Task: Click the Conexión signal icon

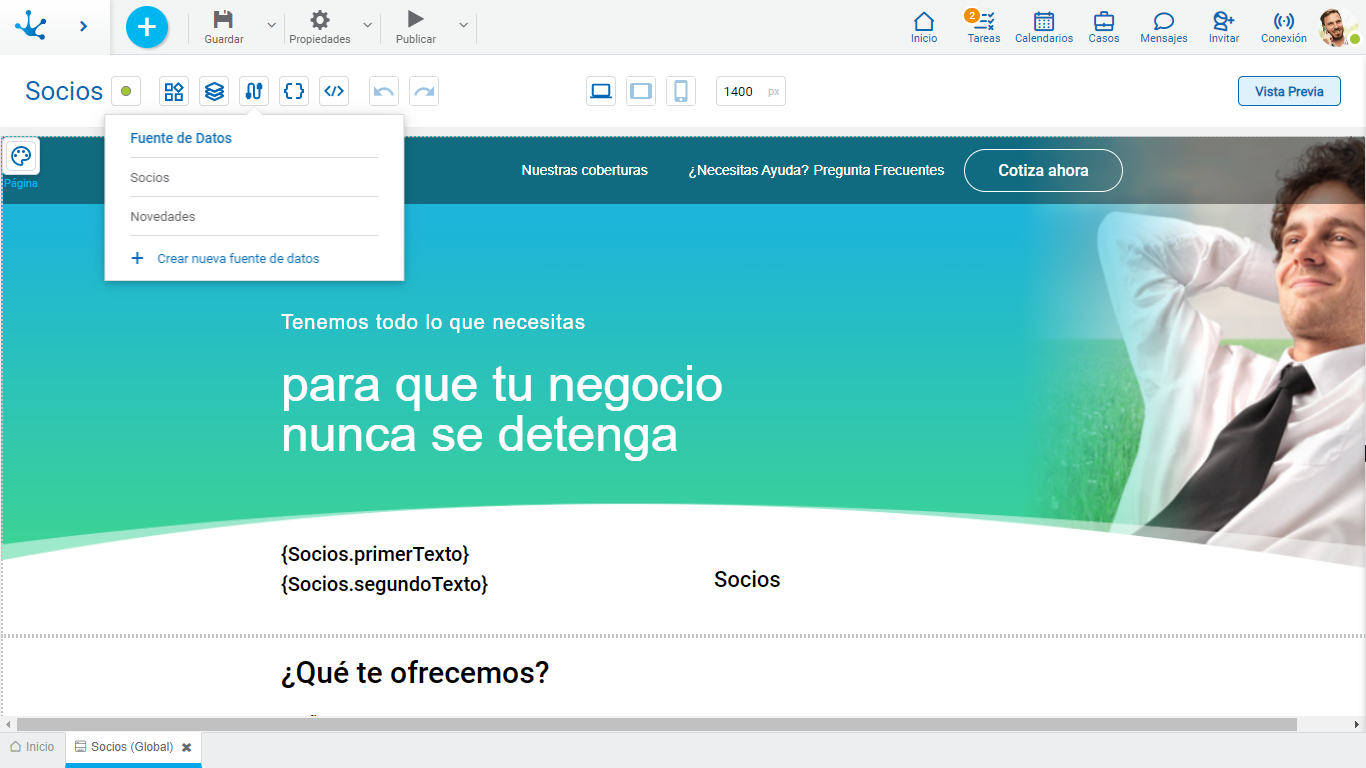Action: [x=1284, y=21]
